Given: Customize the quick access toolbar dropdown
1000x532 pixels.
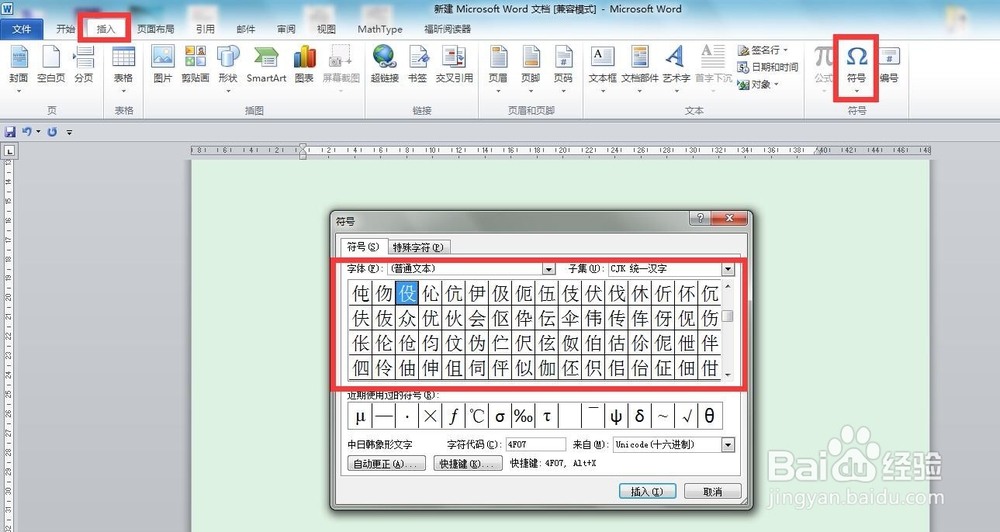Looking at the screenshot, I should click(70, 132).
